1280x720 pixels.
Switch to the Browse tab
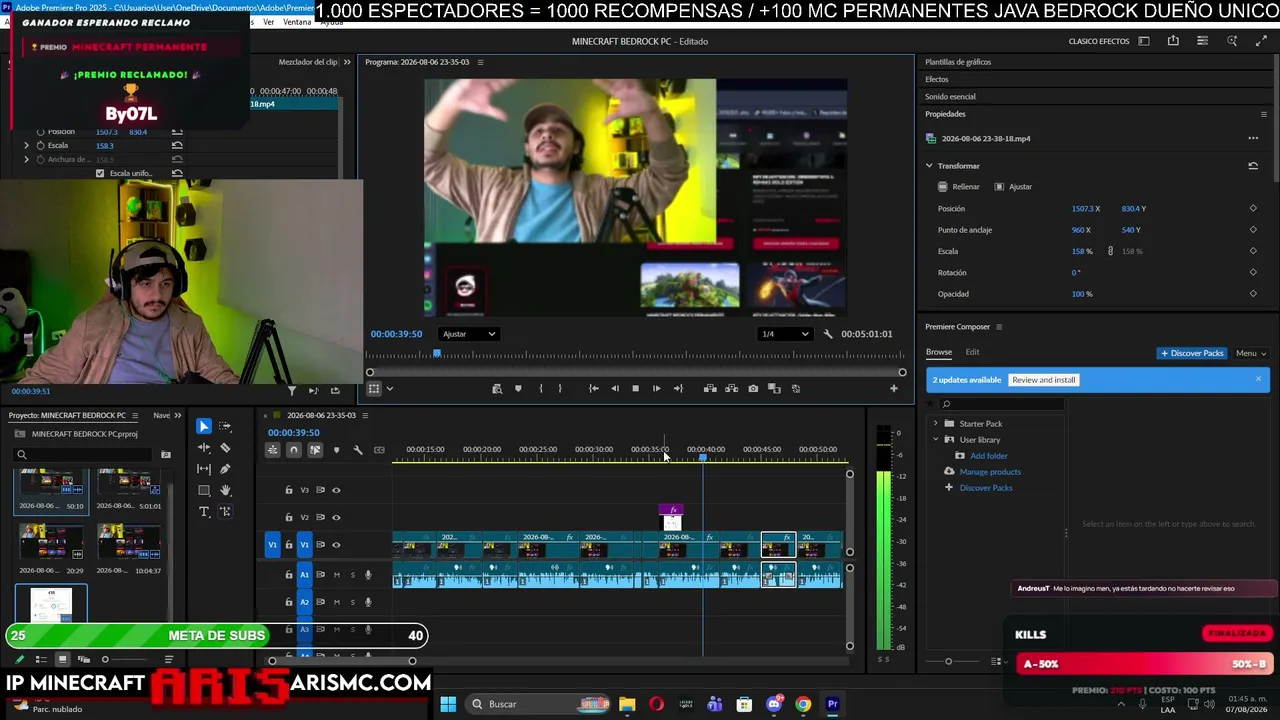click(x=938, y=352)
